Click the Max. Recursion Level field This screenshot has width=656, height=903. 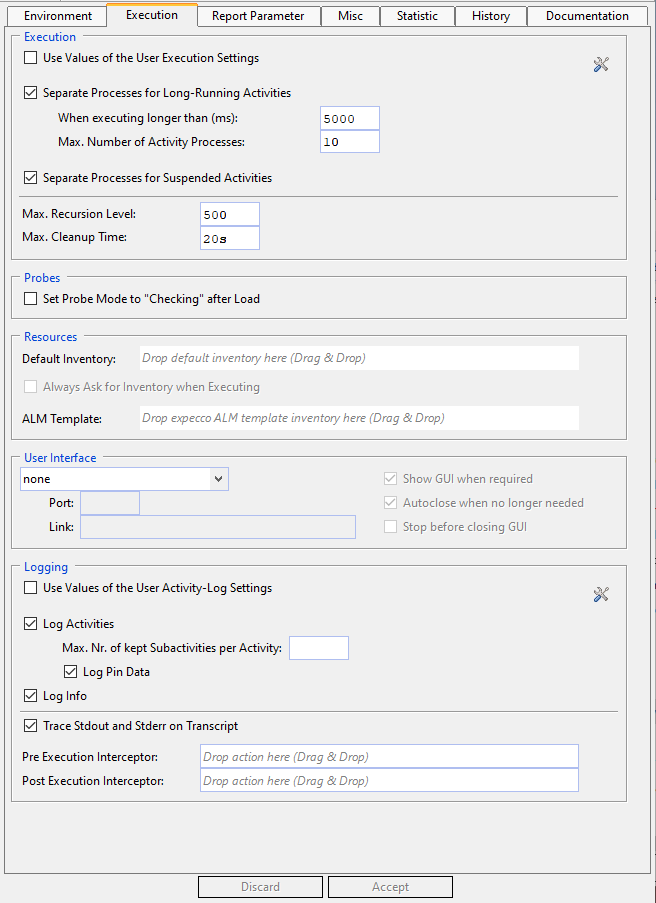coord(229,214)
